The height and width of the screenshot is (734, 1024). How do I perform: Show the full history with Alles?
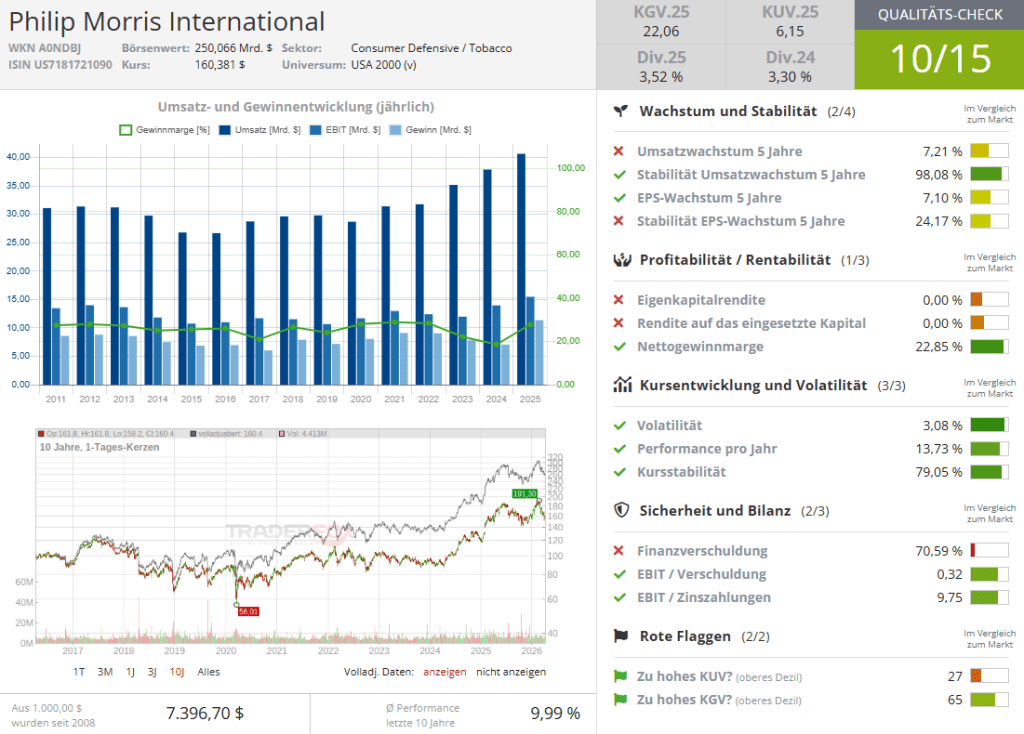pyautogui.click(x=208, y=672)
